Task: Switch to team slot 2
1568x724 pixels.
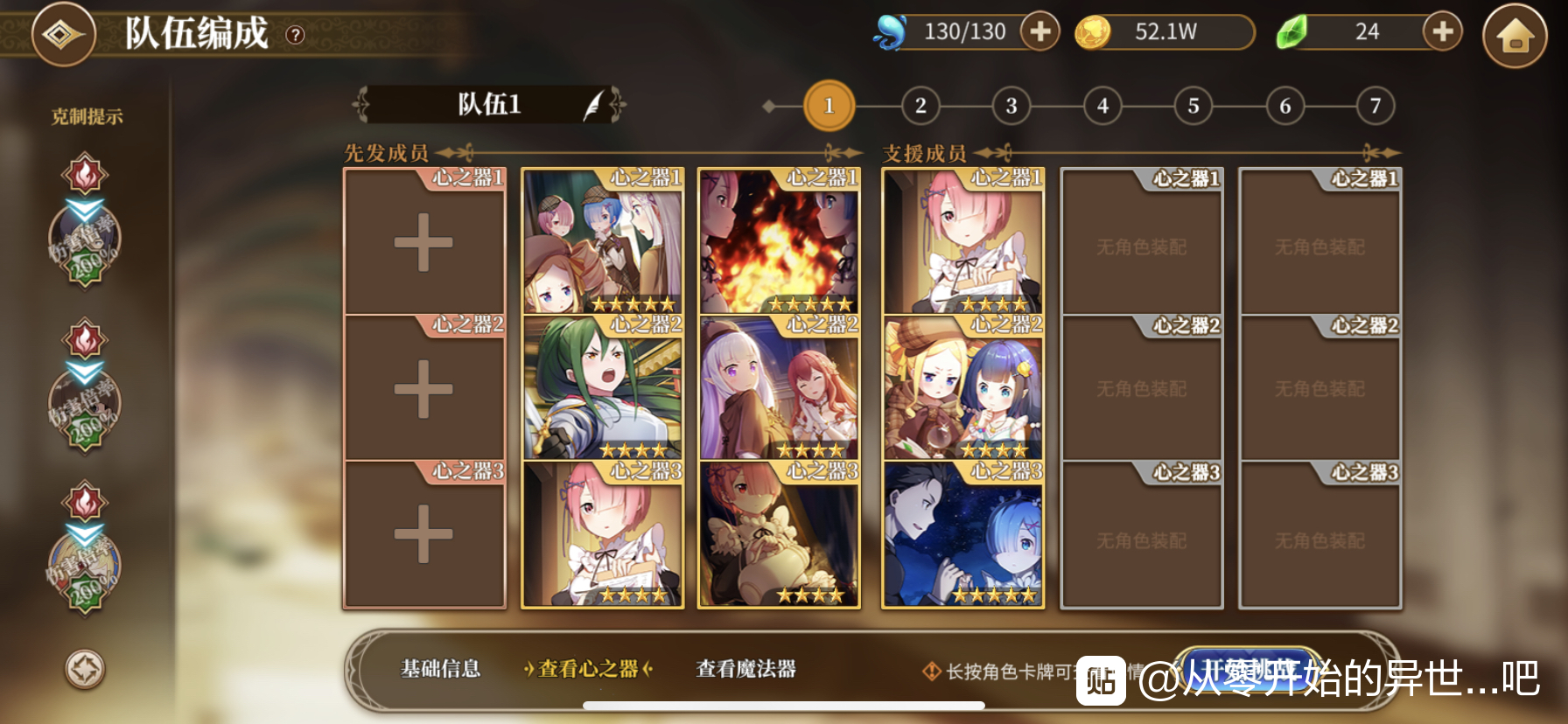Action: pos(920,106)
